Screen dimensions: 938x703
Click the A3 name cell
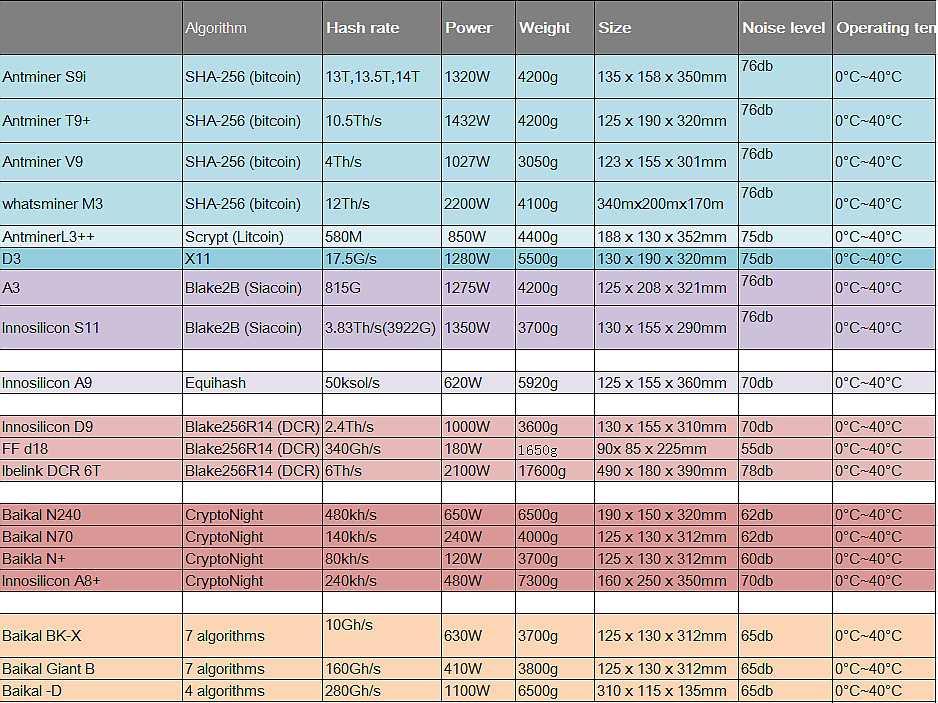[91, 288]
